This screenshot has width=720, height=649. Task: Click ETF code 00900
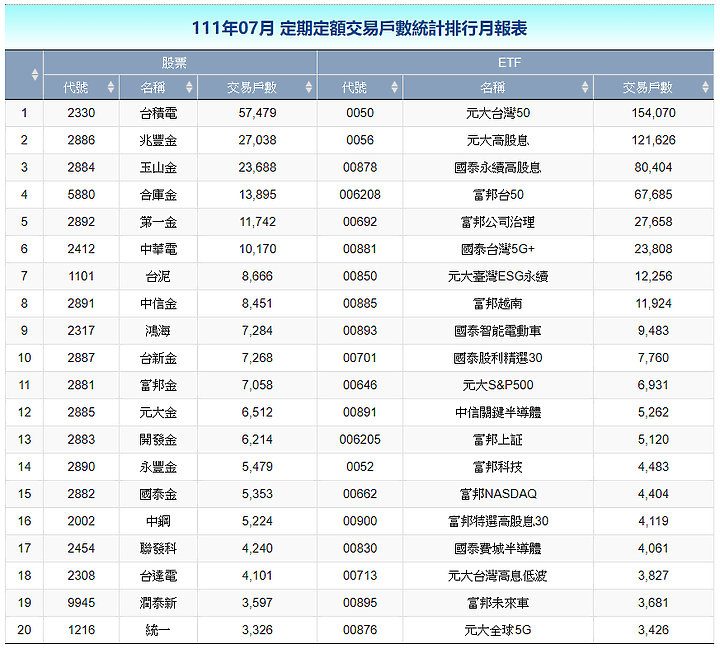pos(360,521)
